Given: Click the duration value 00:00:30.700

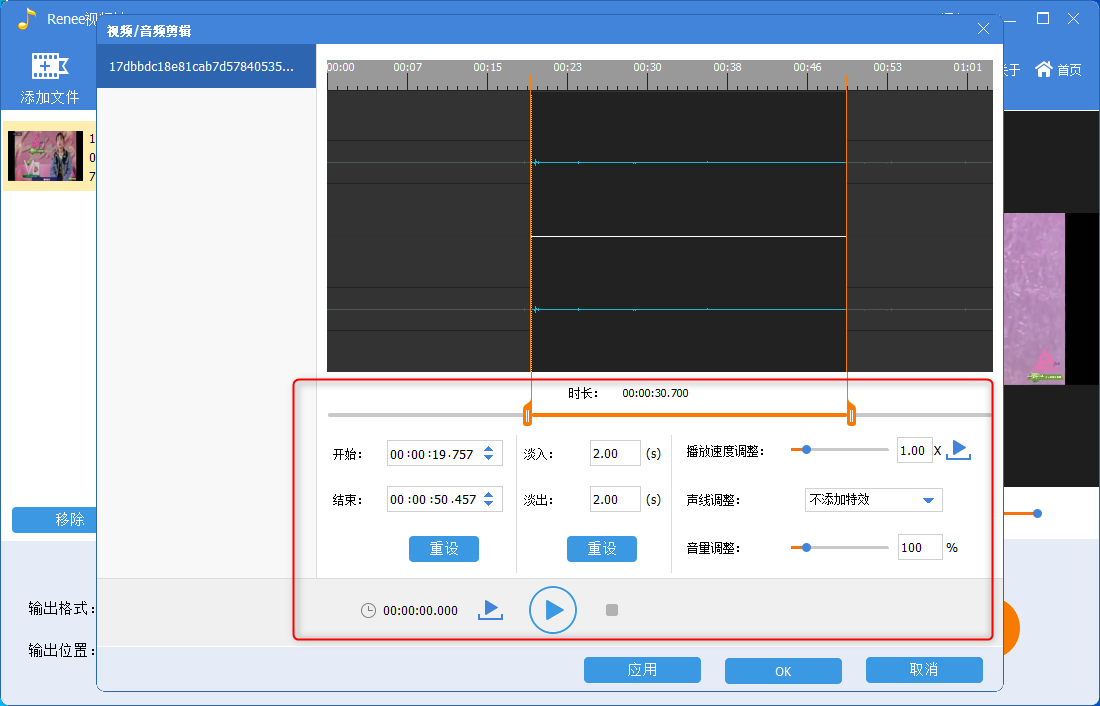Looking at the screenshot, I should (655, 393).
